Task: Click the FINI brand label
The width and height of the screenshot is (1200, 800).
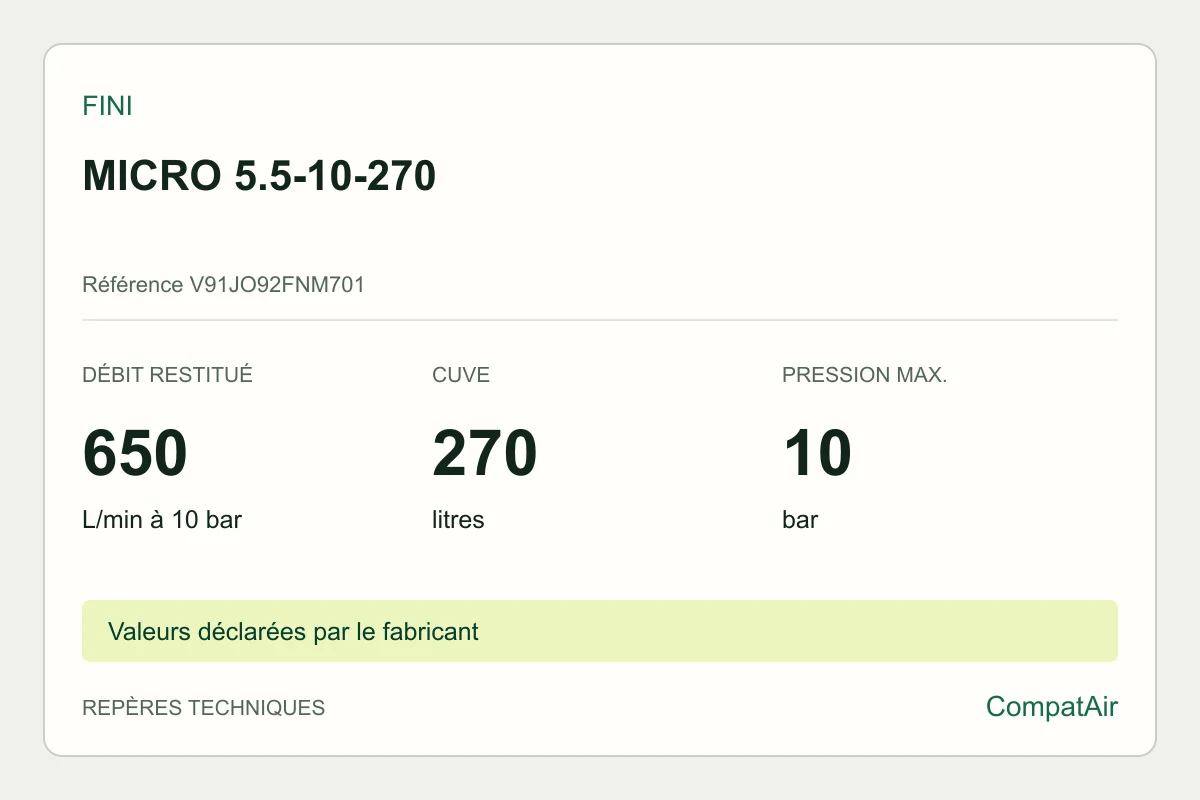Action: tap(107, 106)
